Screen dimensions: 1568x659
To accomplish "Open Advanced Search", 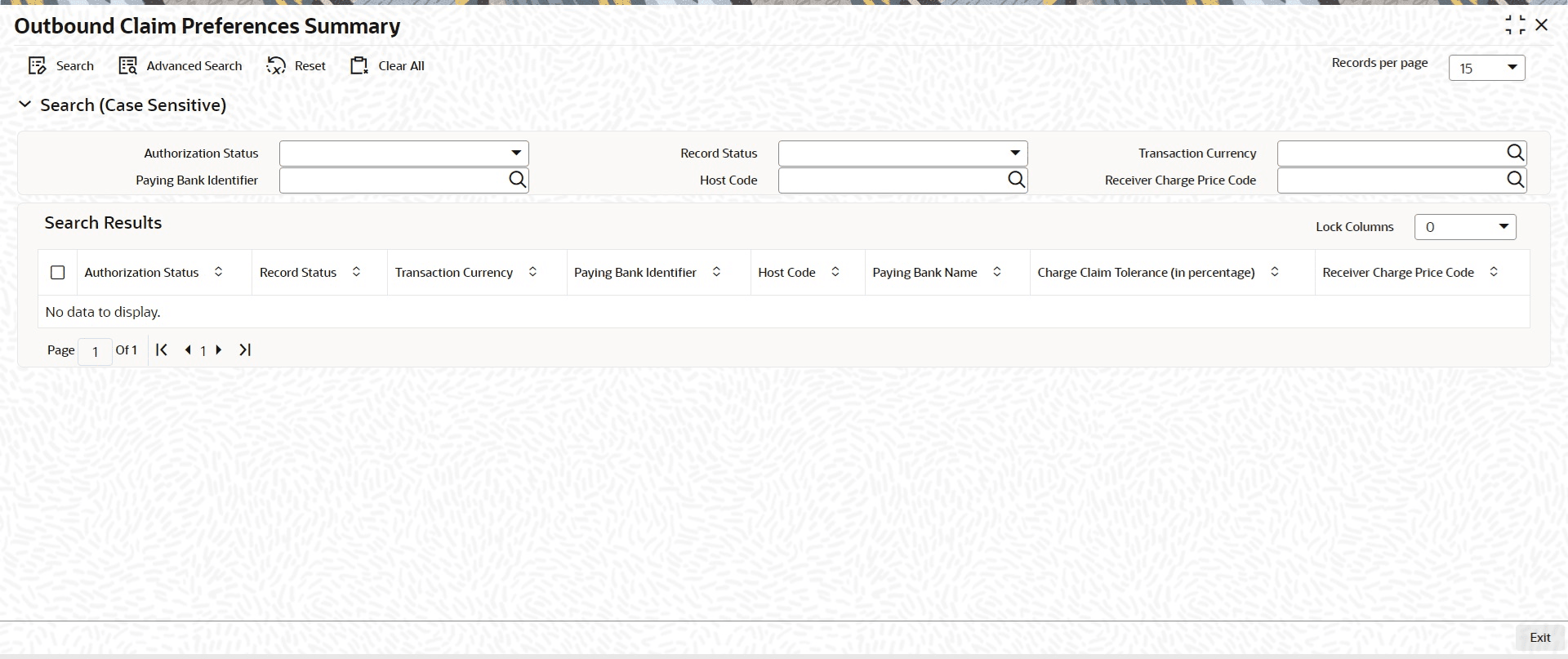I will click(x=180, y=66).
